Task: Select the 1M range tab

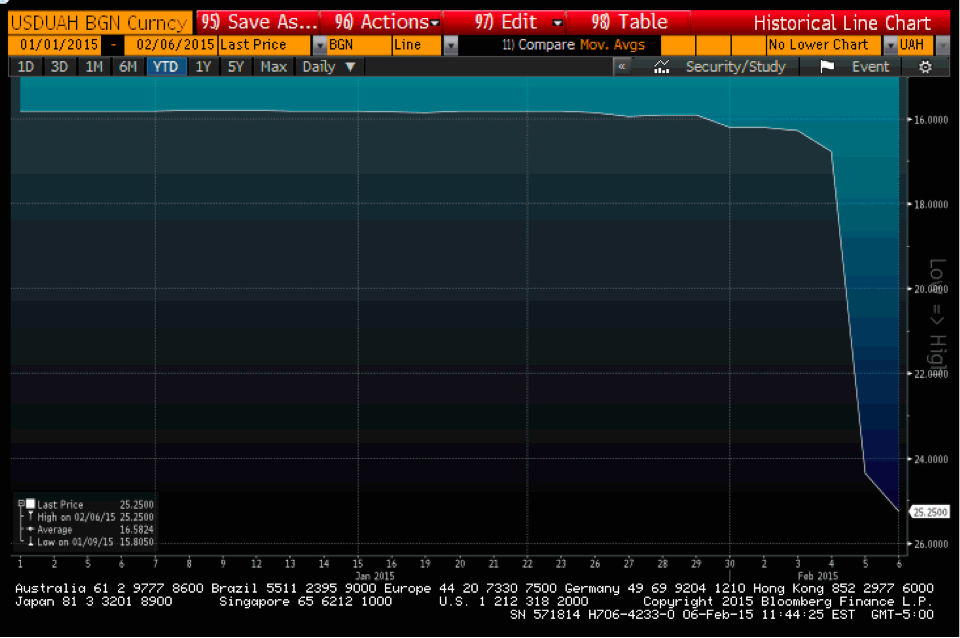Action: pyautogui.click(x=94, y=67)
